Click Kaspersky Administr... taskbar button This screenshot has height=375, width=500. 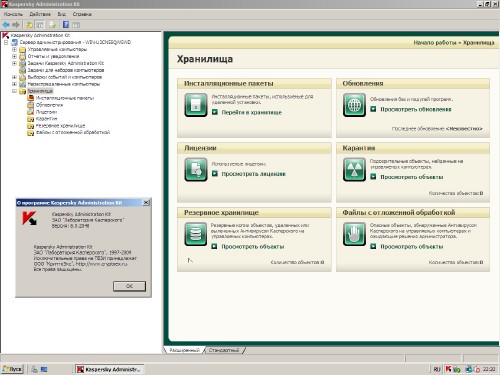109,369
